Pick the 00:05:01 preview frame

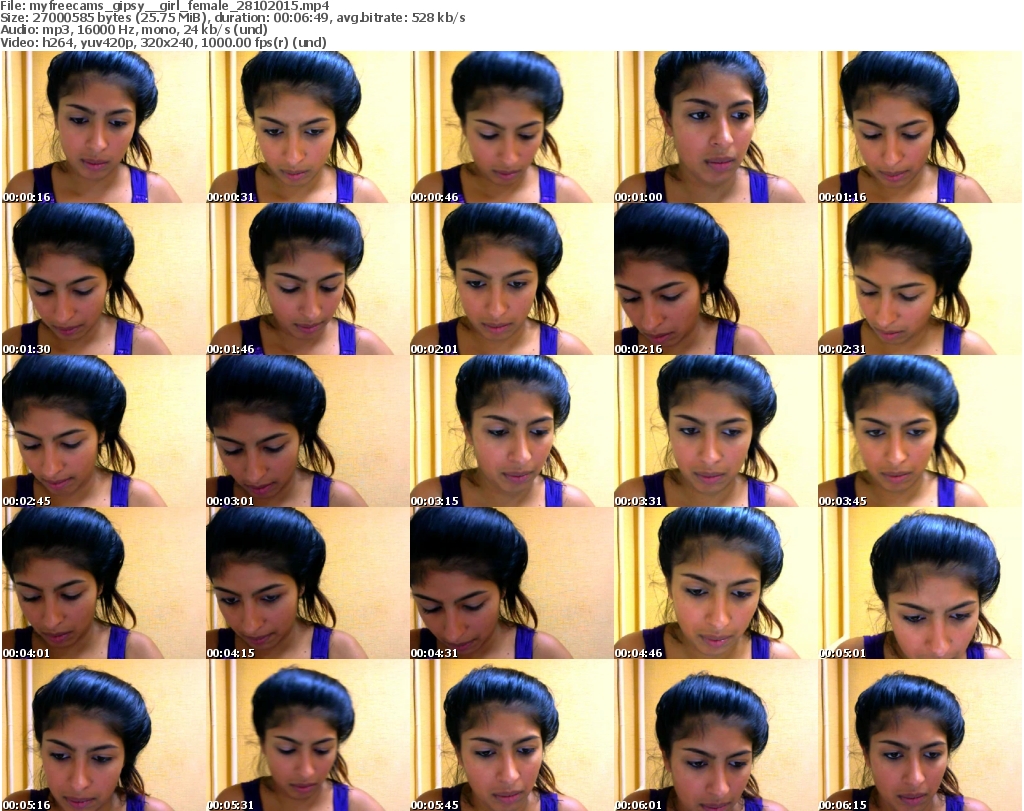[x=920, y=583]
